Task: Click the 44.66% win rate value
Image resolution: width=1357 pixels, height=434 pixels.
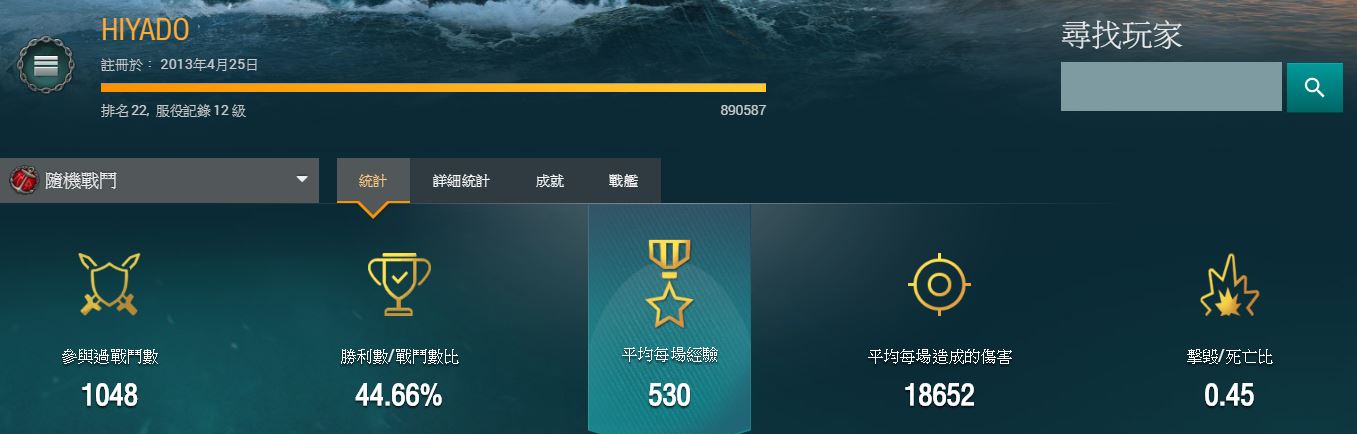Action: click(x=398, y=396)
